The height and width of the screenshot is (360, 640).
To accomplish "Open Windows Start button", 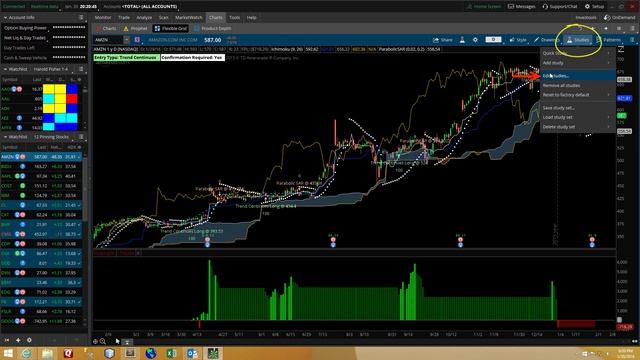I will tap(8, 353).
